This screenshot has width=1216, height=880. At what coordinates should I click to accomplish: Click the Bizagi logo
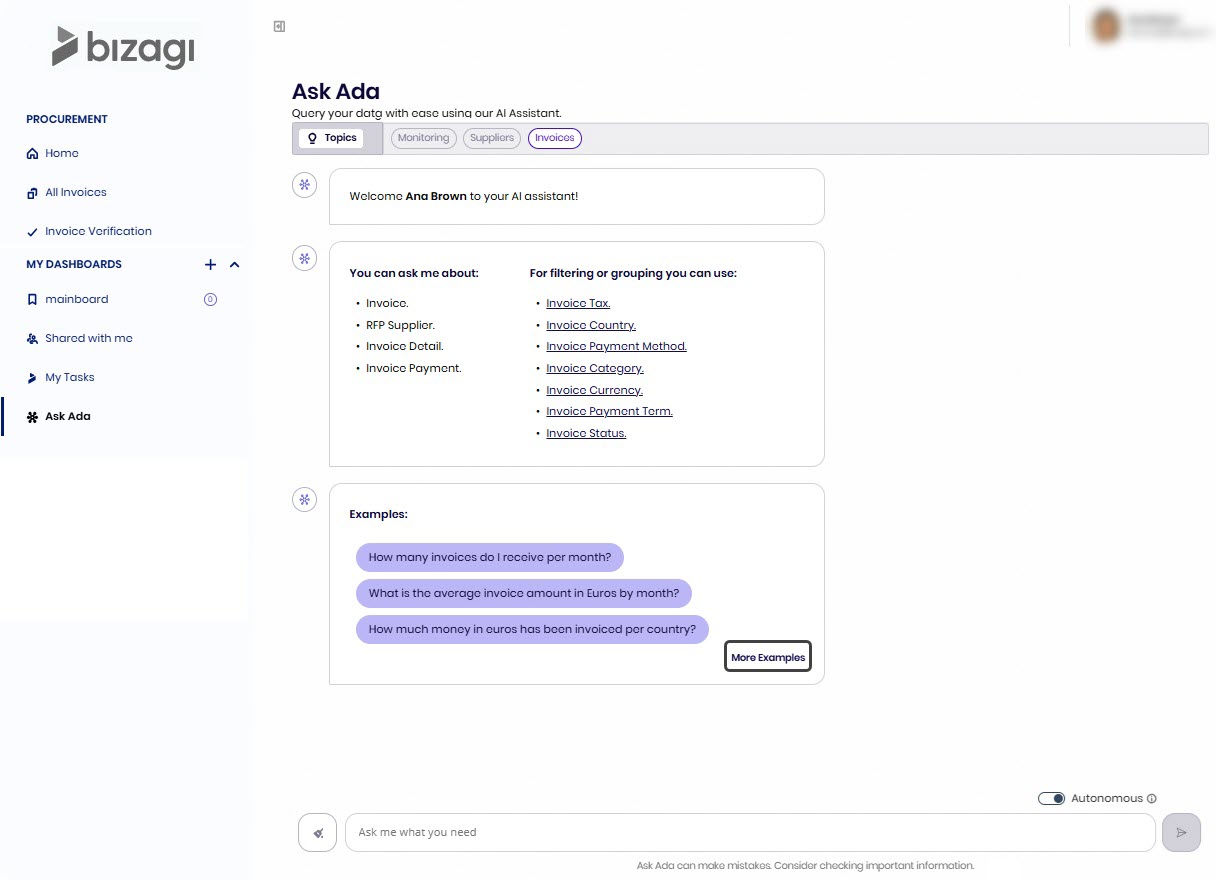pos(124,47)
